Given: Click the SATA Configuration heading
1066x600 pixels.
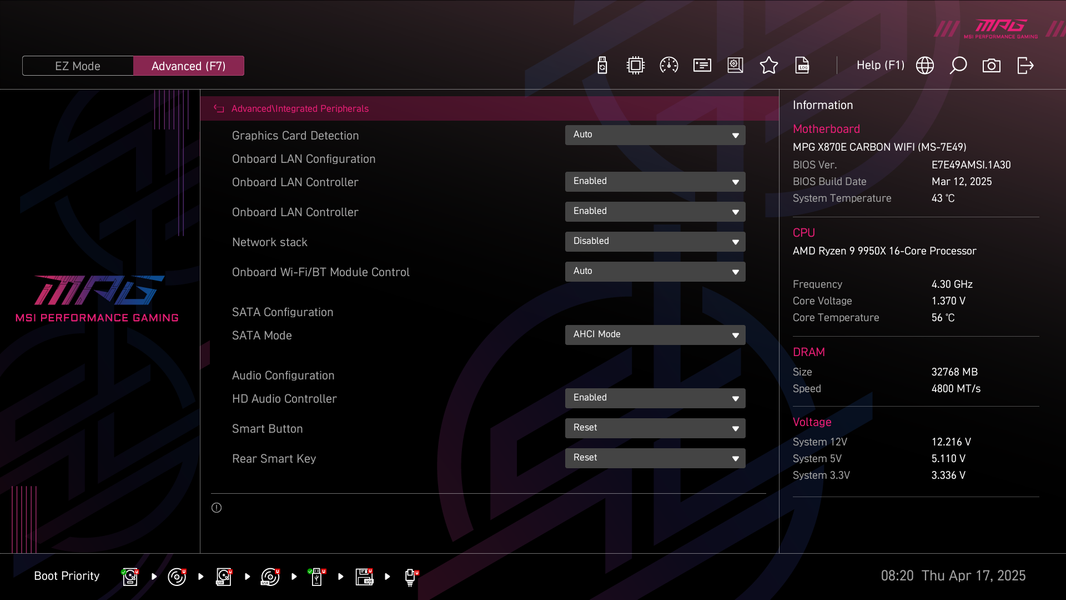Looking at the screenshot, I should [282, 312].
